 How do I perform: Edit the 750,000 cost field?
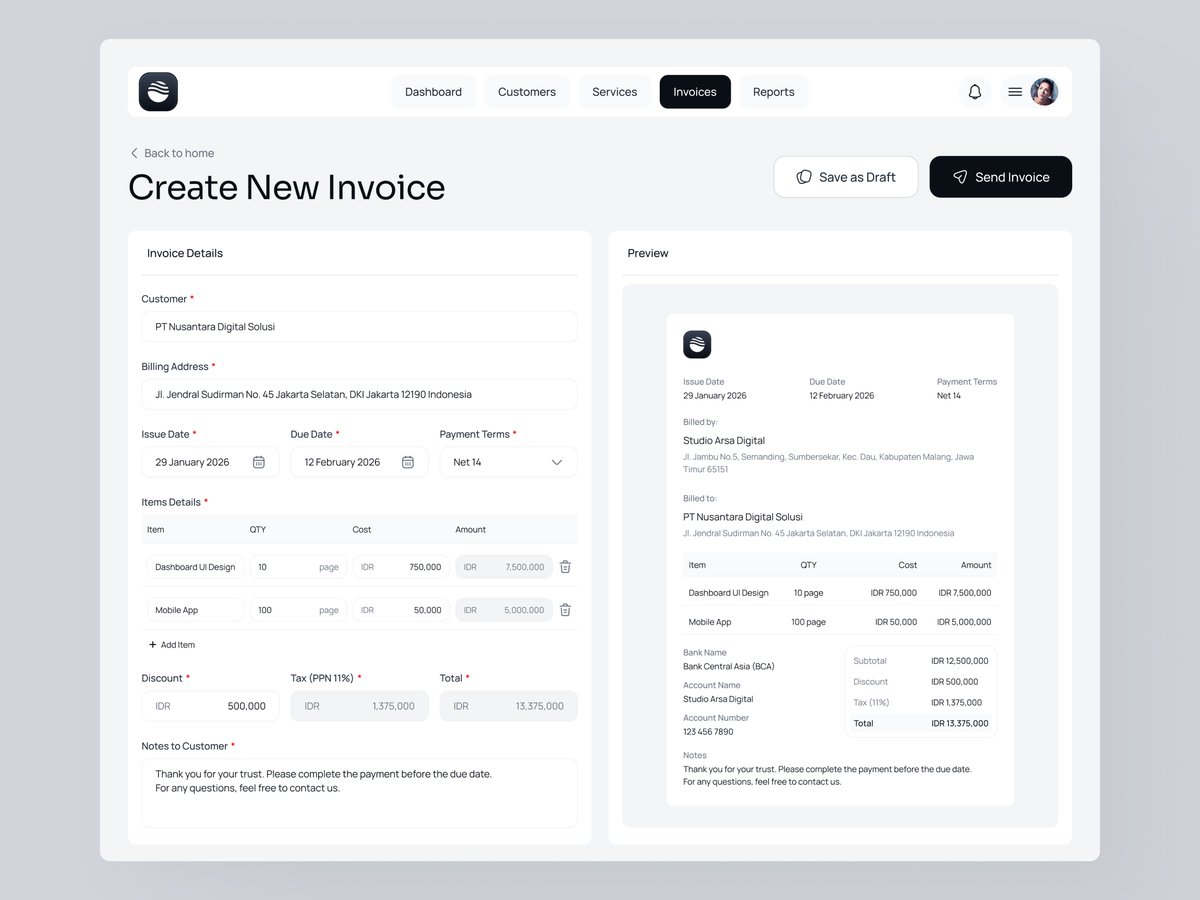[x=402, y=567]
